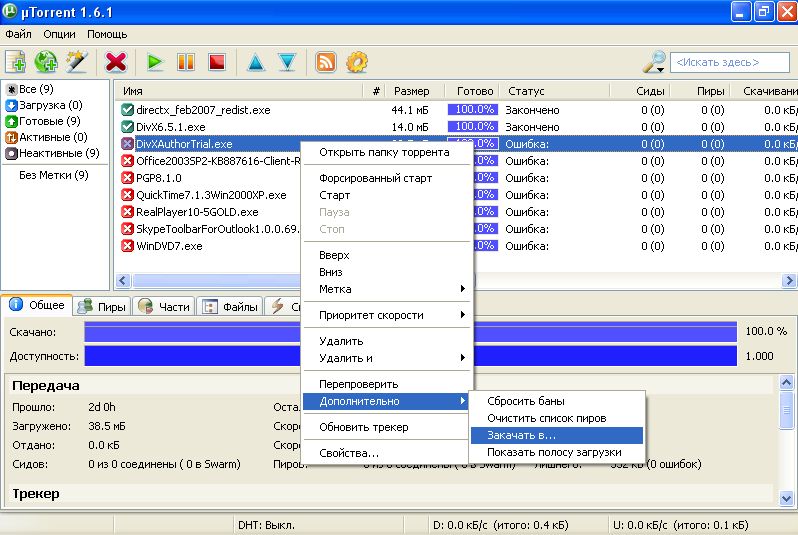Screen dimensions: 798x535
Task: Select the Все (9) category
Action: tap(30, 89)
